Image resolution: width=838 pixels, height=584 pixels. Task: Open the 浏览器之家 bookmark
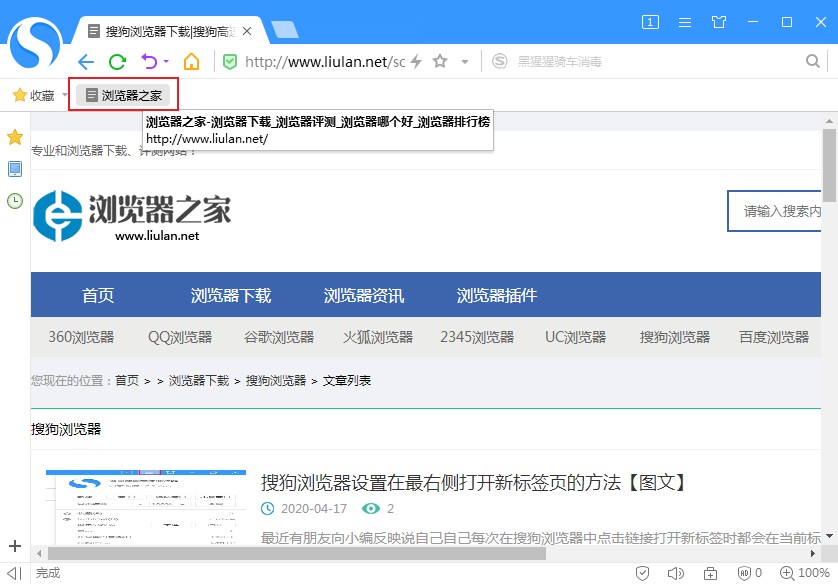pyautogui.click(x=123, y=95)
